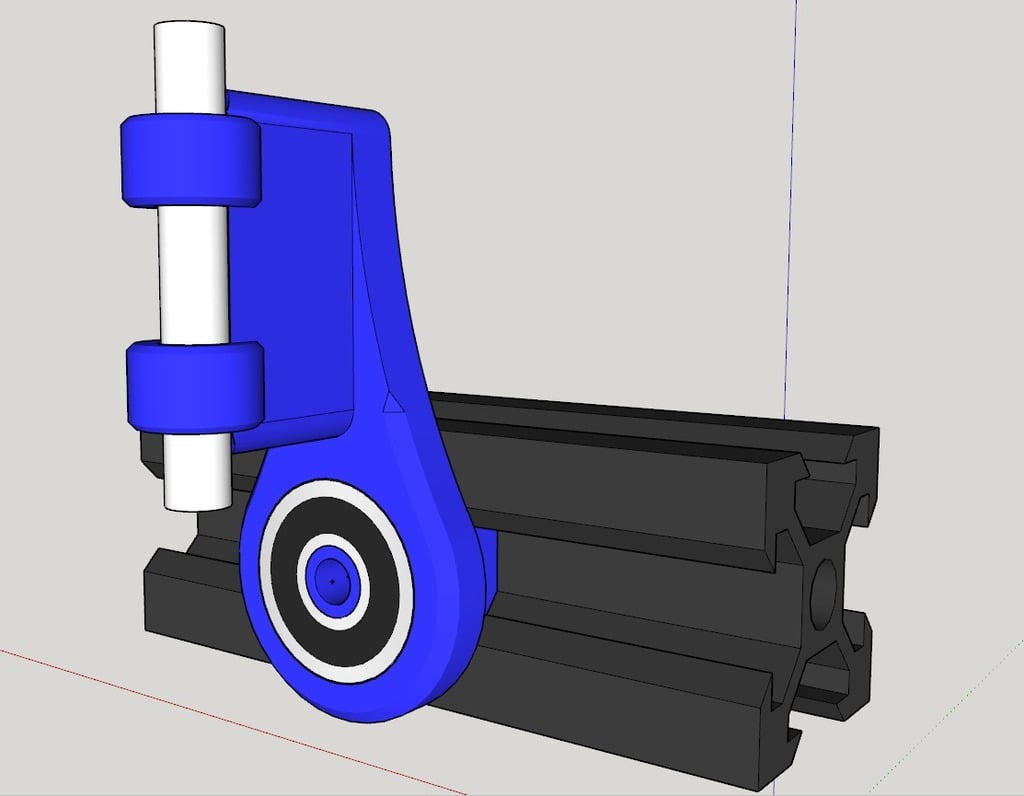Click the top rounded edge of the blue clamp

(300, 105)
